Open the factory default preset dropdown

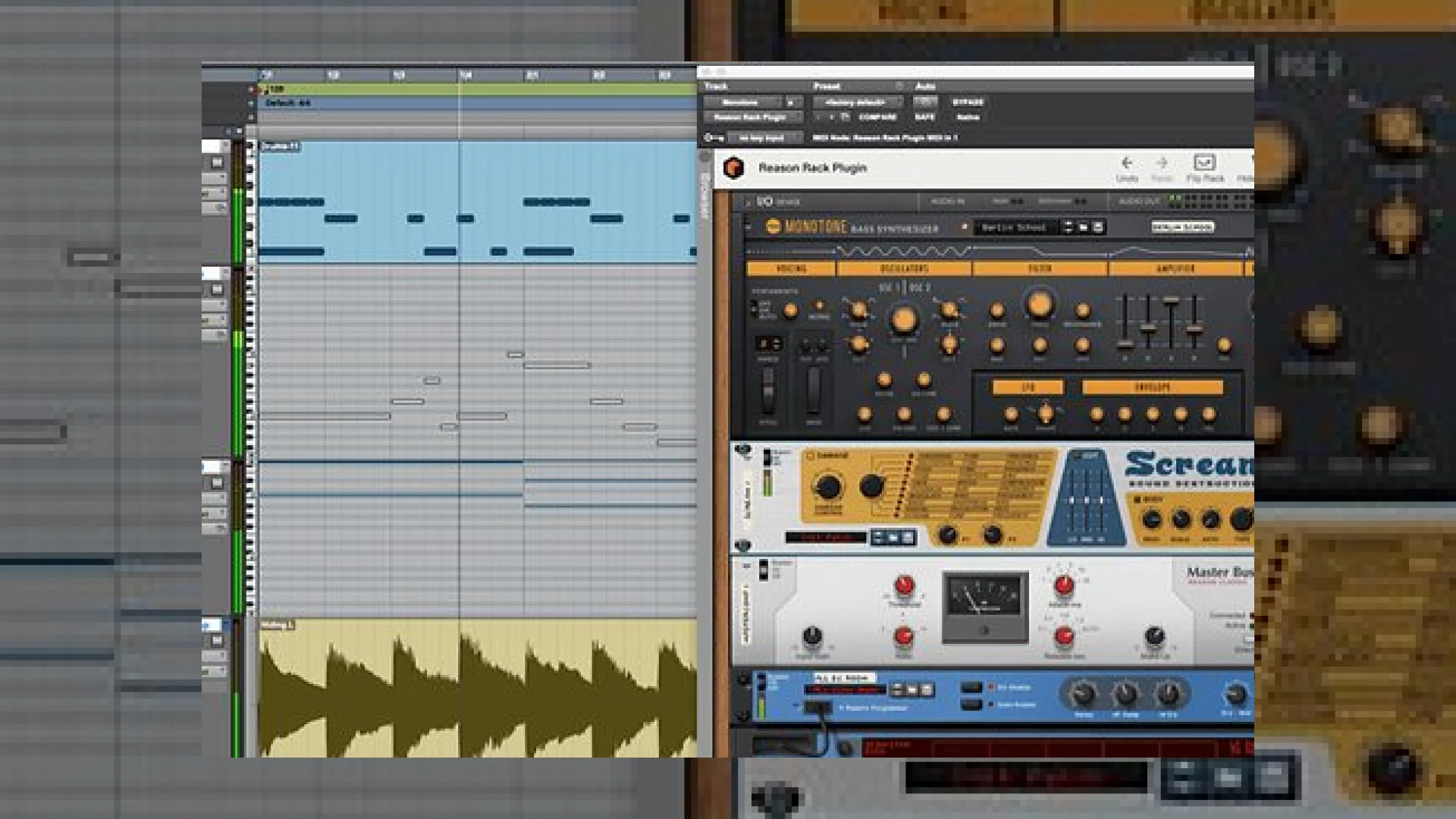coord(858,102)
